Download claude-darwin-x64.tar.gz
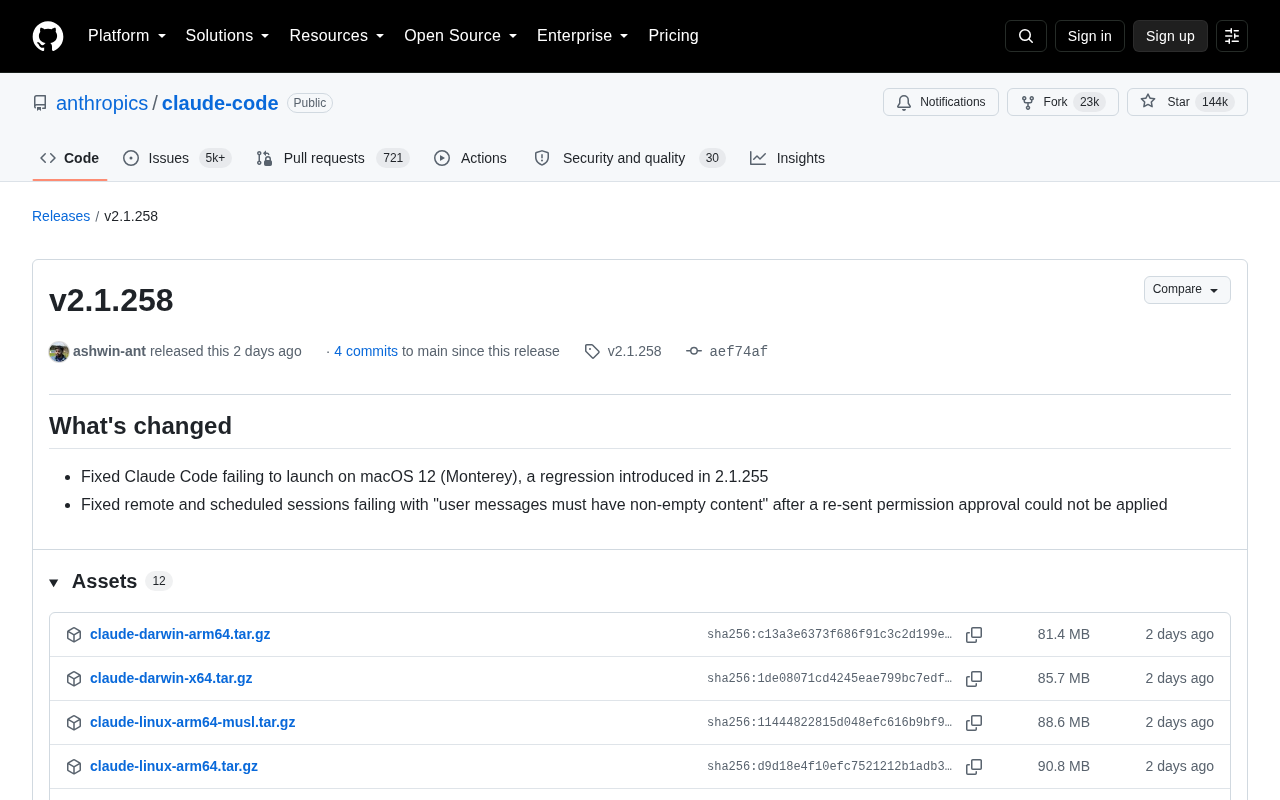1280x800 pixels. [171, 678]
